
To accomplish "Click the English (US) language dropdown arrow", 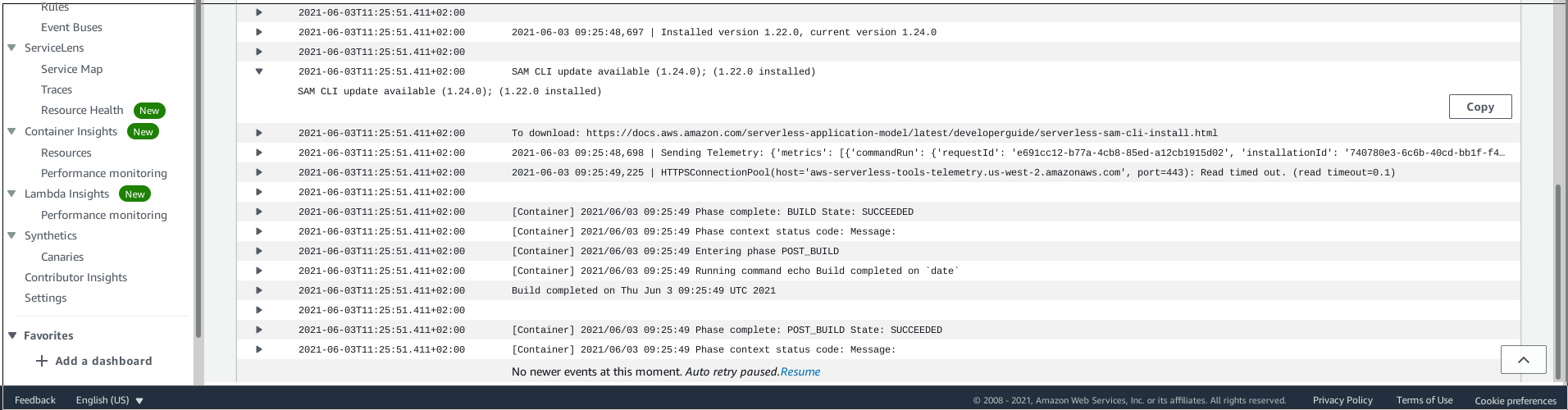I will [139, 401].
